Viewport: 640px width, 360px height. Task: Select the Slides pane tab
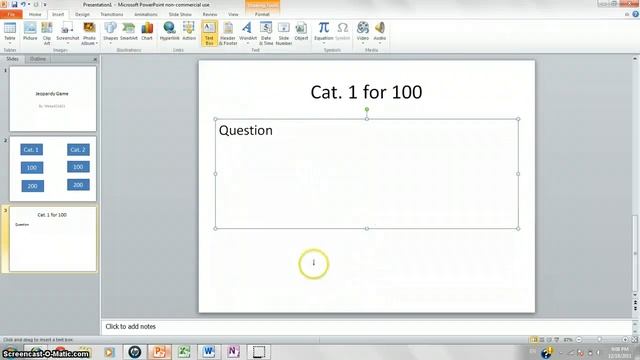pos(12,59)
